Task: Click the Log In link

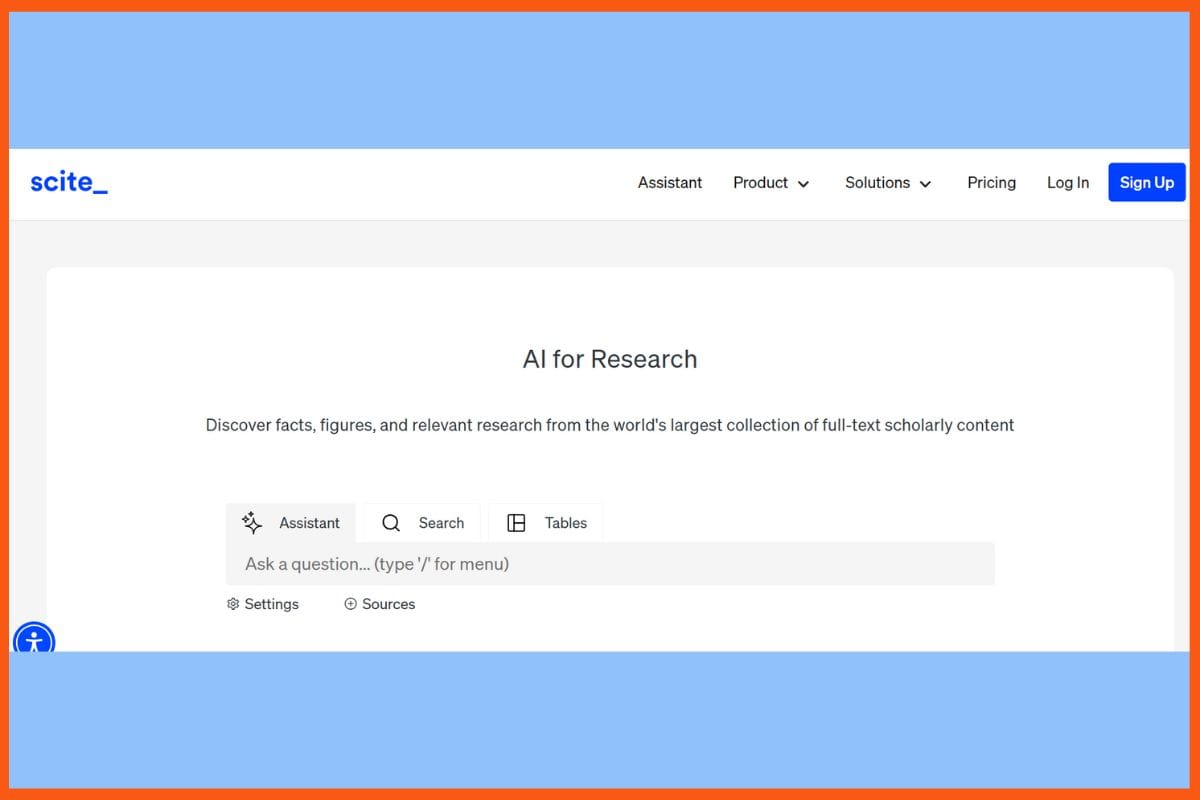Action: click(1067, 183)
